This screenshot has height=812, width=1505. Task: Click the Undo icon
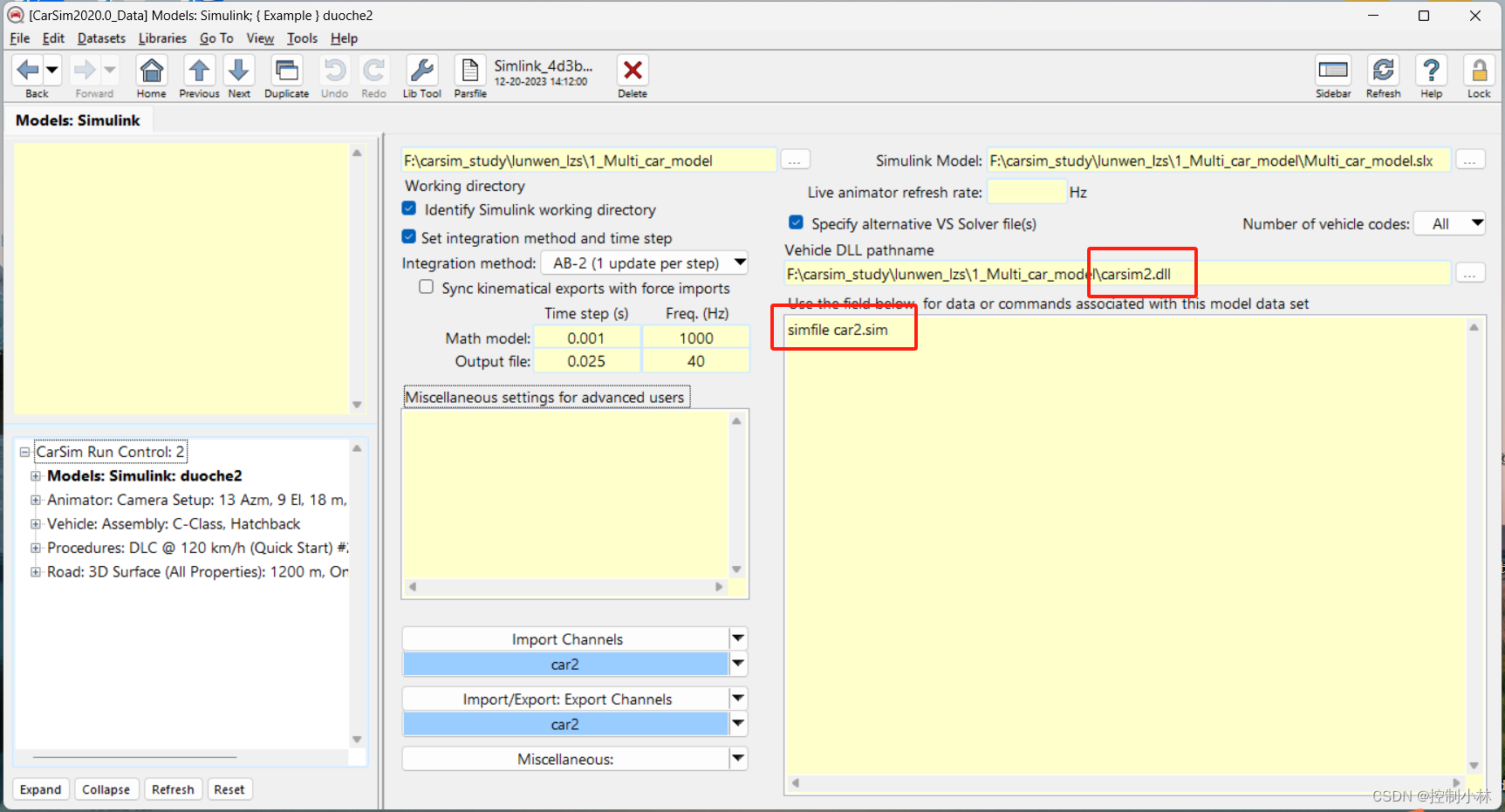coord(334,70)
